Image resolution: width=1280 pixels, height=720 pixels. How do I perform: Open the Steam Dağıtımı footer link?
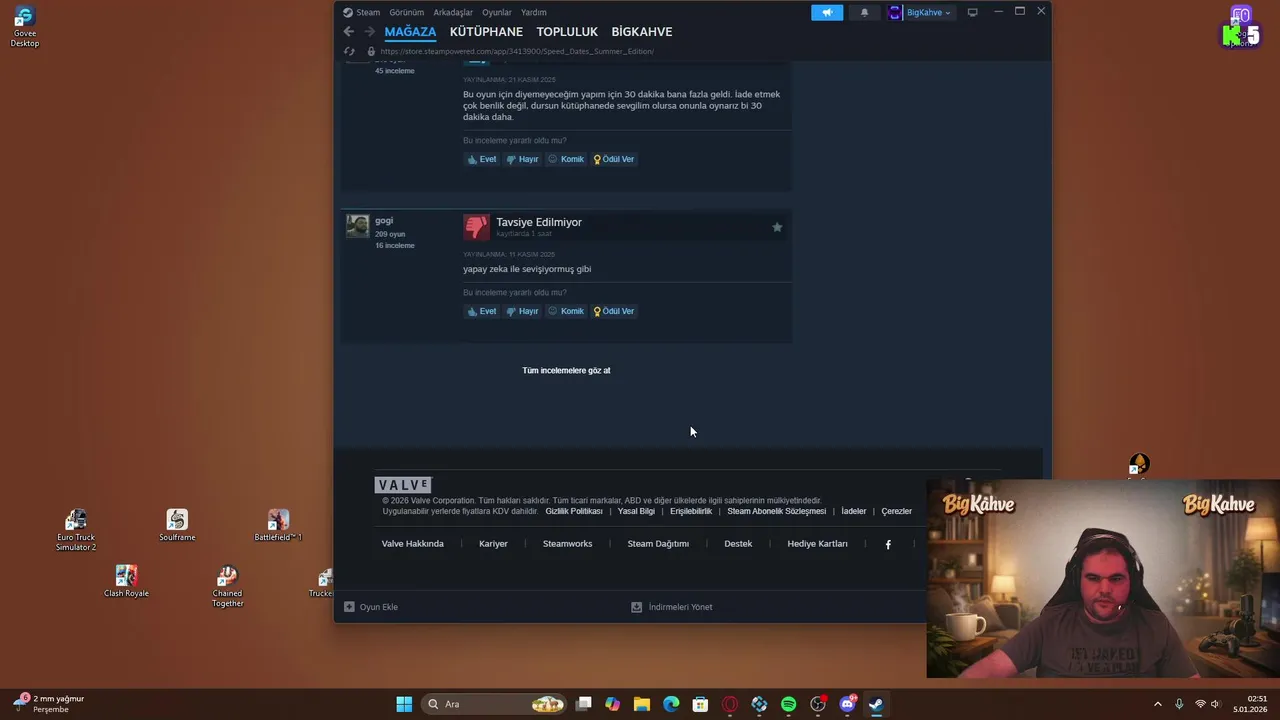(x=658, y=544)
